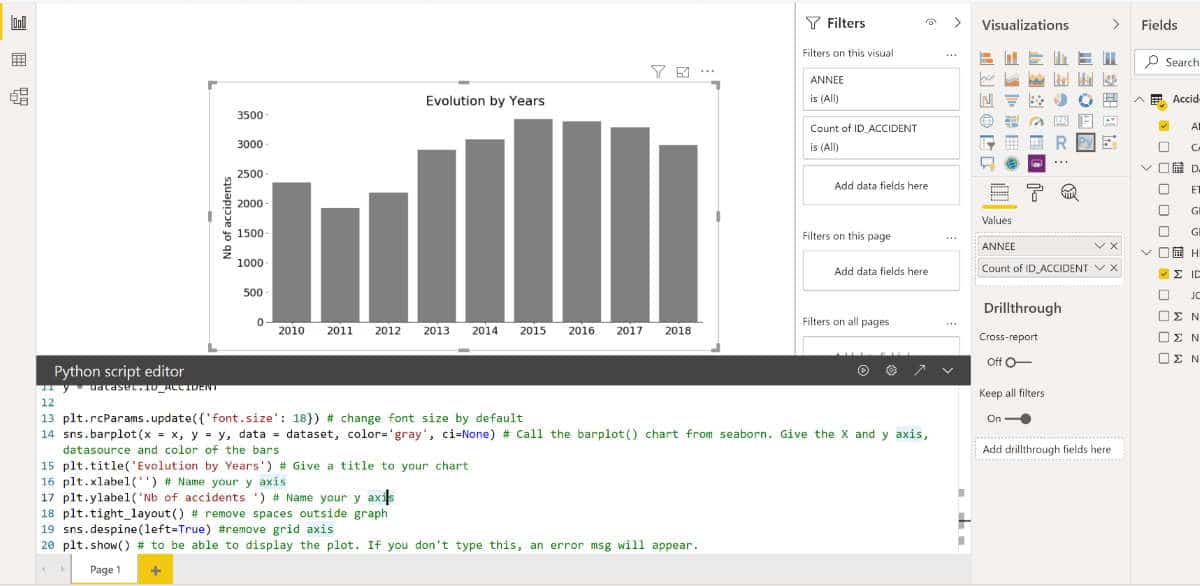
Task: Run the Python script
Action: click(863, 370)
